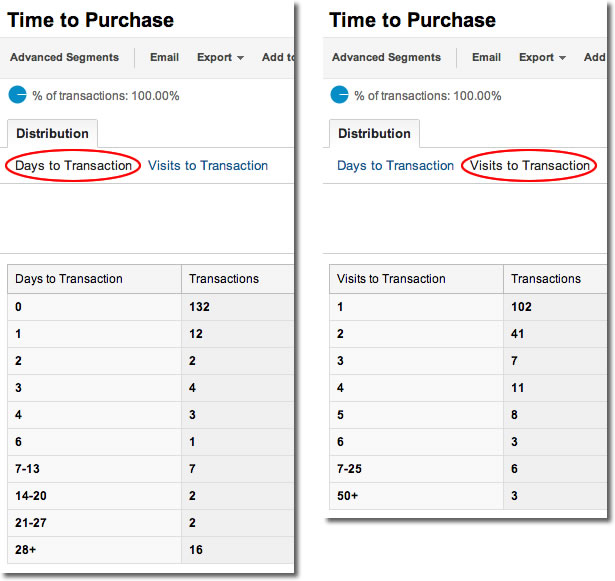
Task: Click the left panel Export dropdown arrow
Action: (241, 59)
